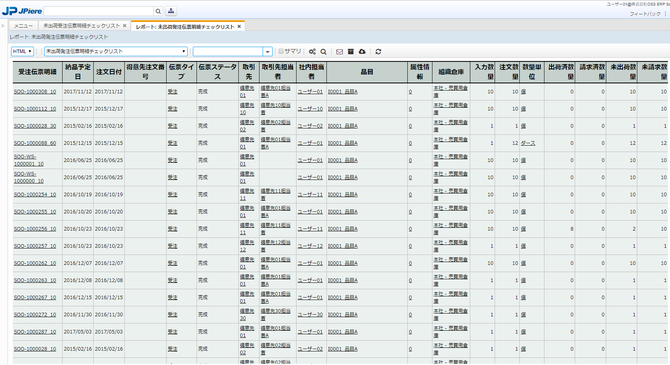Close the middle チェックリスト tab with its X

tap(125, 26)
